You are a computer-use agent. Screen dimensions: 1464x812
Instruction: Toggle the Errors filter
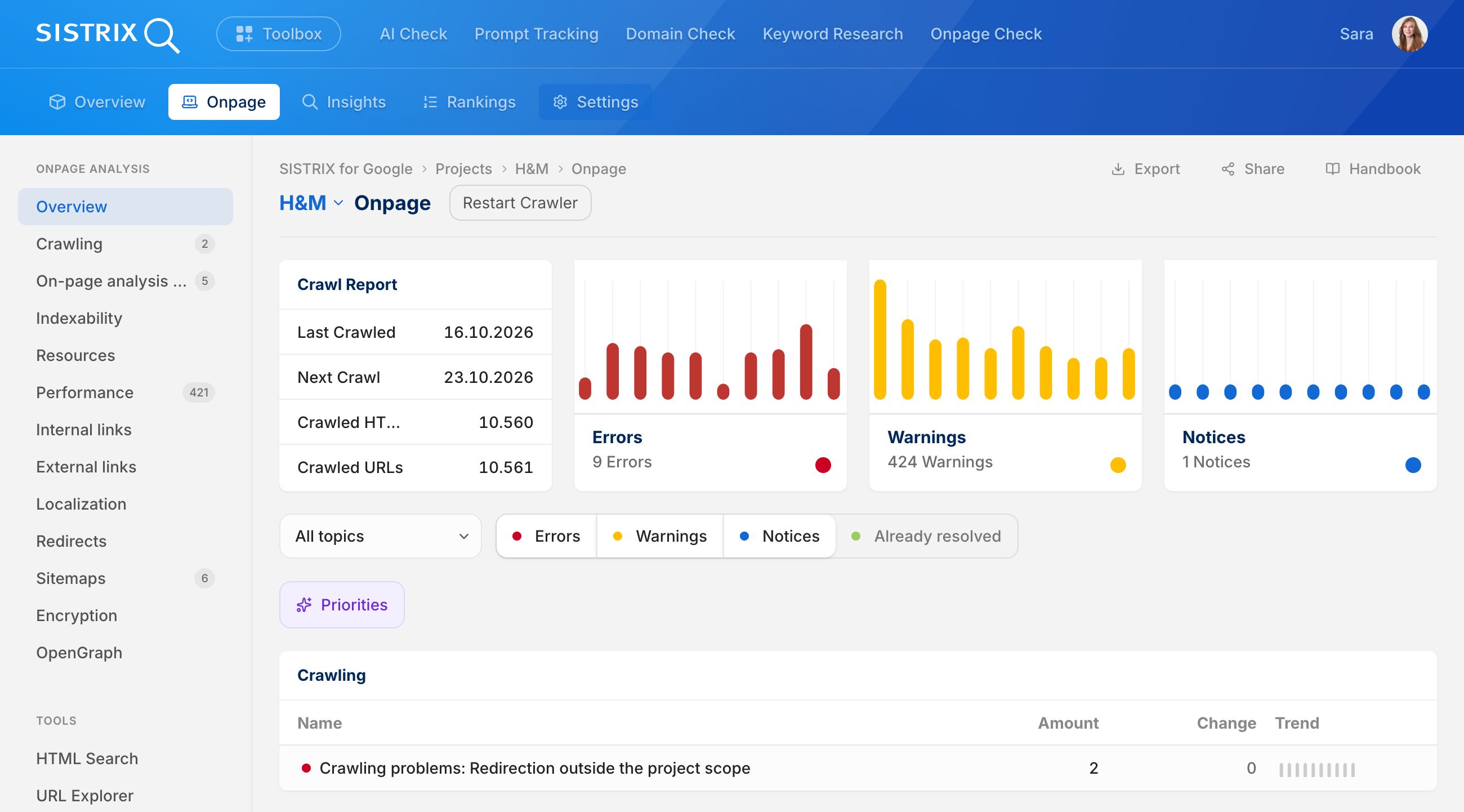coord(546,536)
